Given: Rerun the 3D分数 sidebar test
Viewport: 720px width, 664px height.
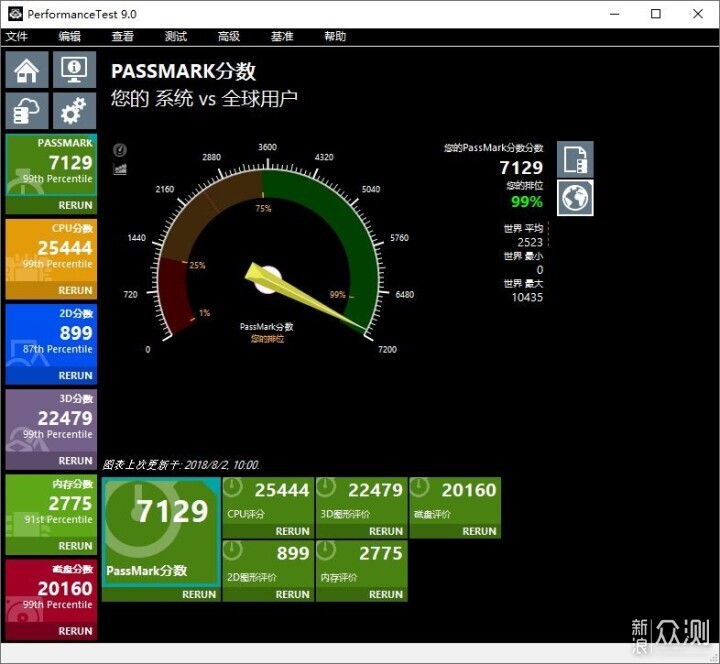Looking at the screenshot, I should point(75,461).
